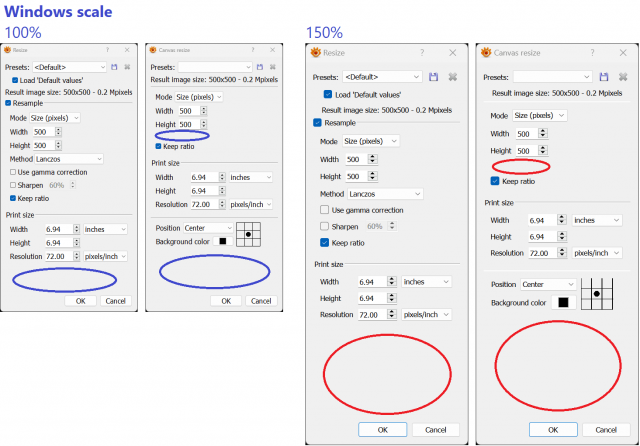Click Cancel in 150% Resize dialog
The image size is (640, 446).
[x=436, y=430]
